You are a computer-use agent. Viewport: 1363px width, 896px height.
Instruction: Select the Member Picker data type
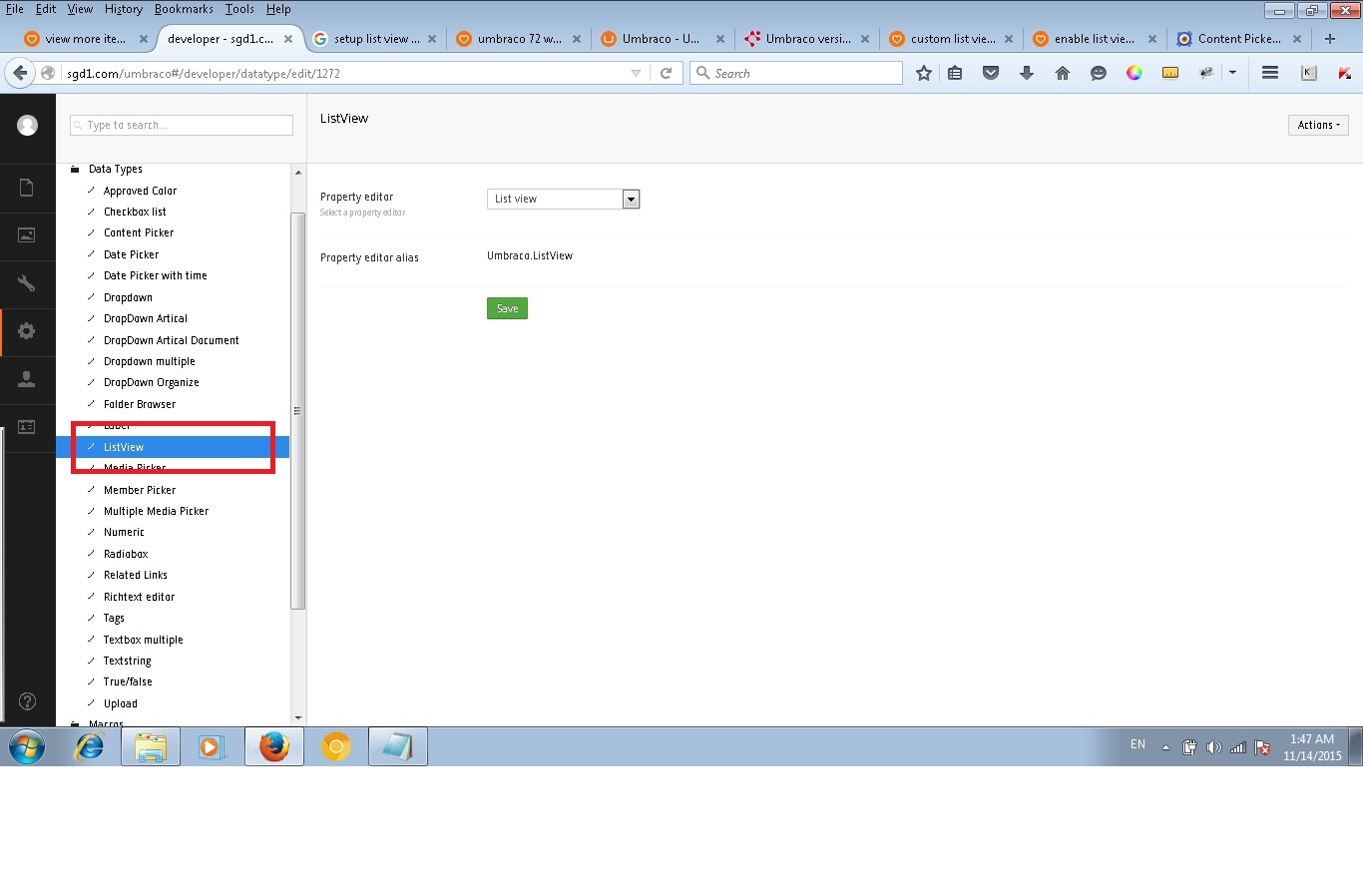coord(140,490)
